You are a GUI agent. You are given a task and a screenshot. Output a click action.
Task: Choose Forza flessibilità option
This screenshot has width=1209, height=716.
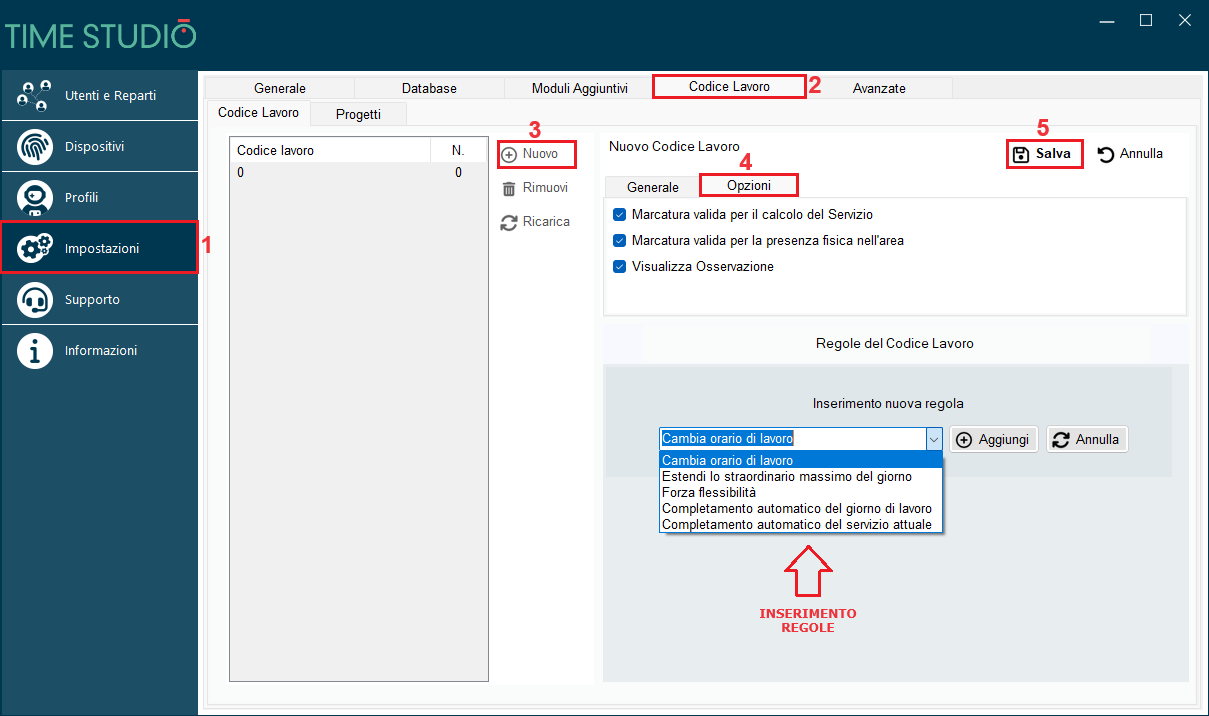[801, 493]
